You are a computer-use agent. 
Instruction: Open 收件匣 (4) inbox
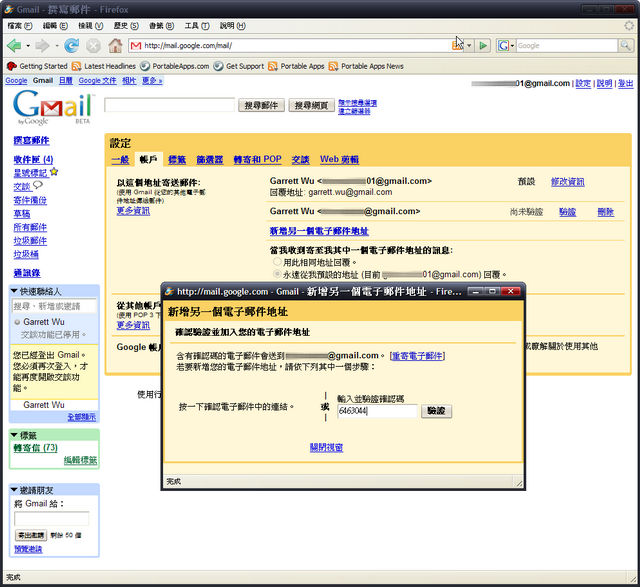pos(33,159)
